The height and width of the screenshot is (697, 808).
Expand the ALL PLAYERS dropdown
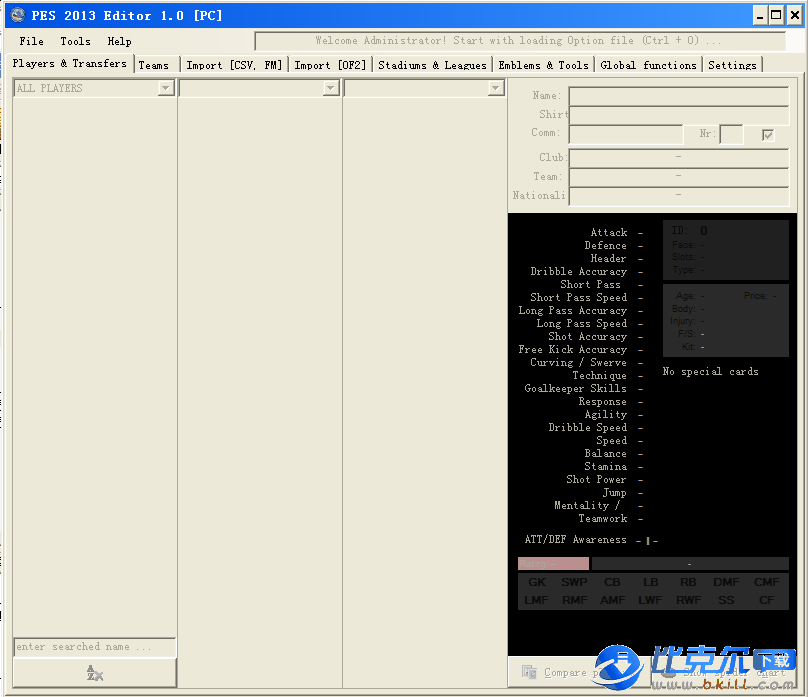tap(166, 89)
